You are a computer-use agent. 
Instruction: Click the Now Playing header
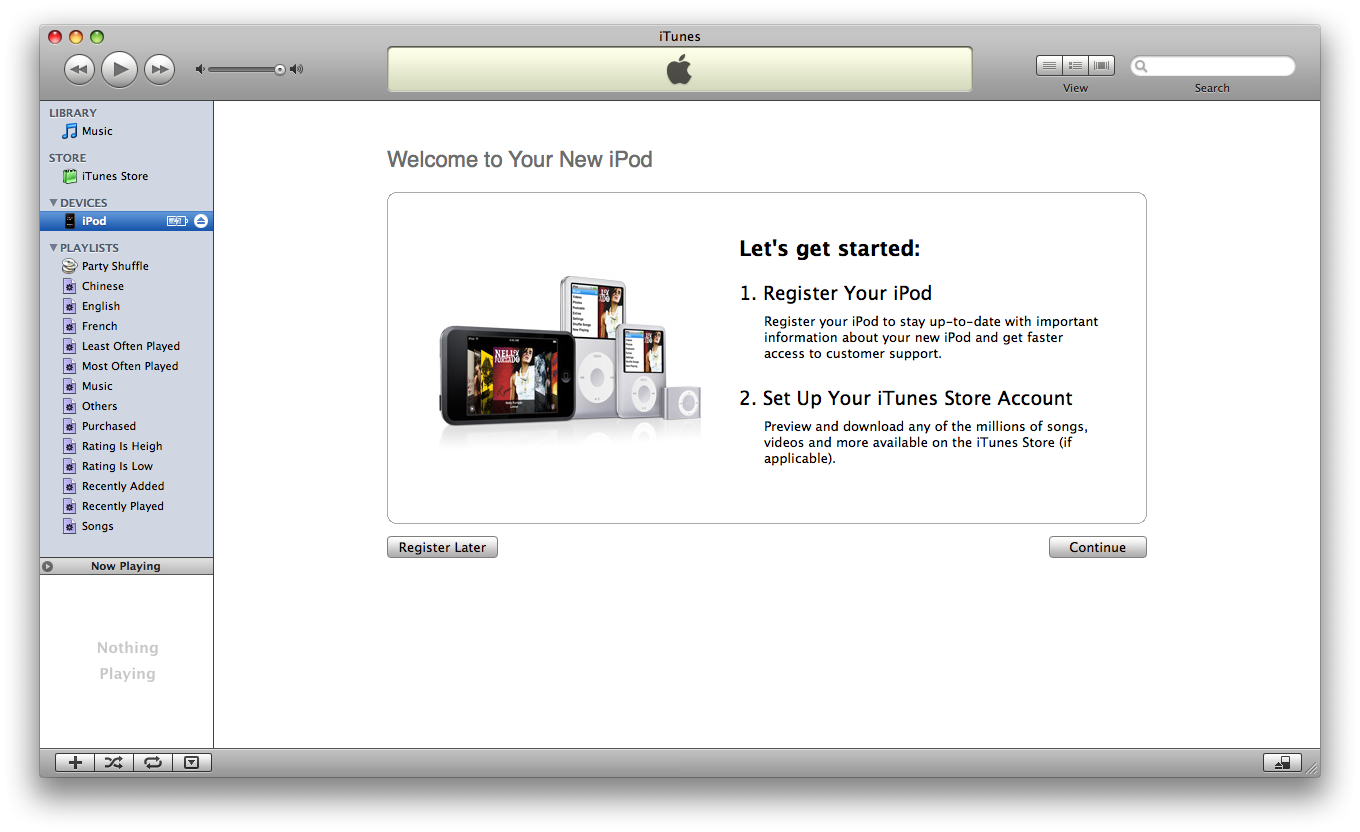126,566
